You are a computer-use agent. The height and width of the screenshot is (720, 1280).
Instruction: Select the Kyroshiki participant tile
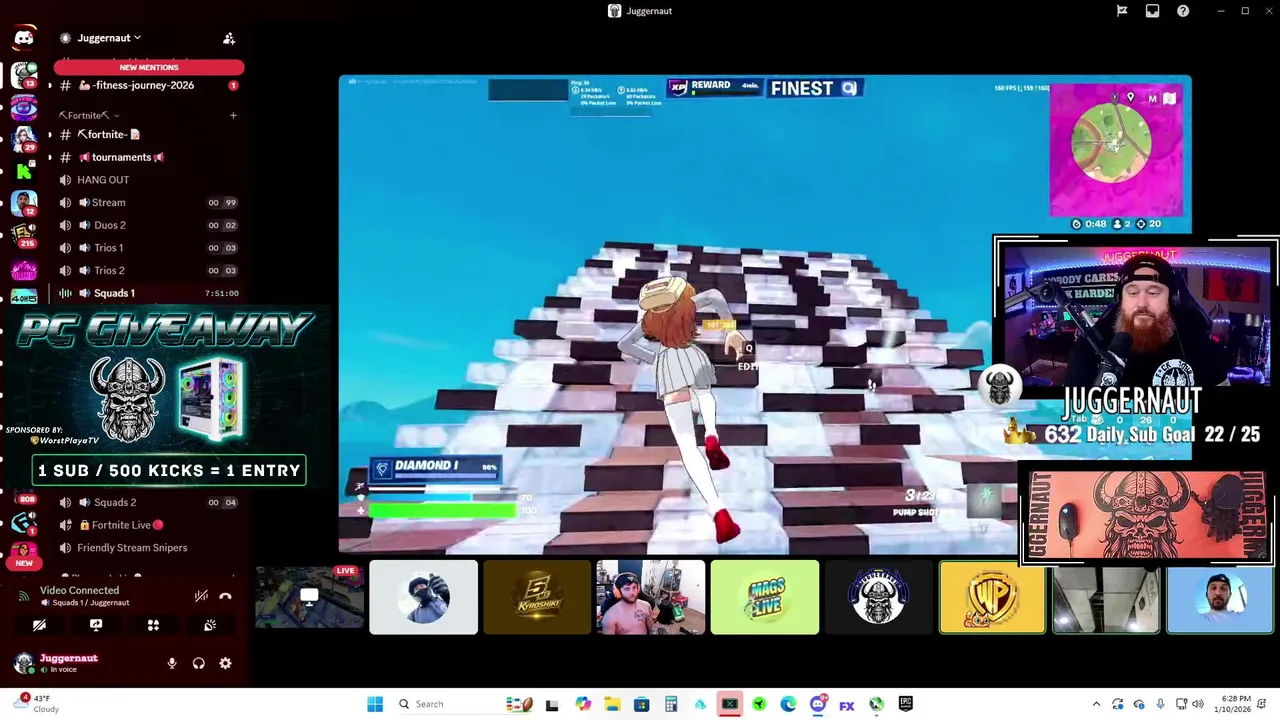(537, 597)
